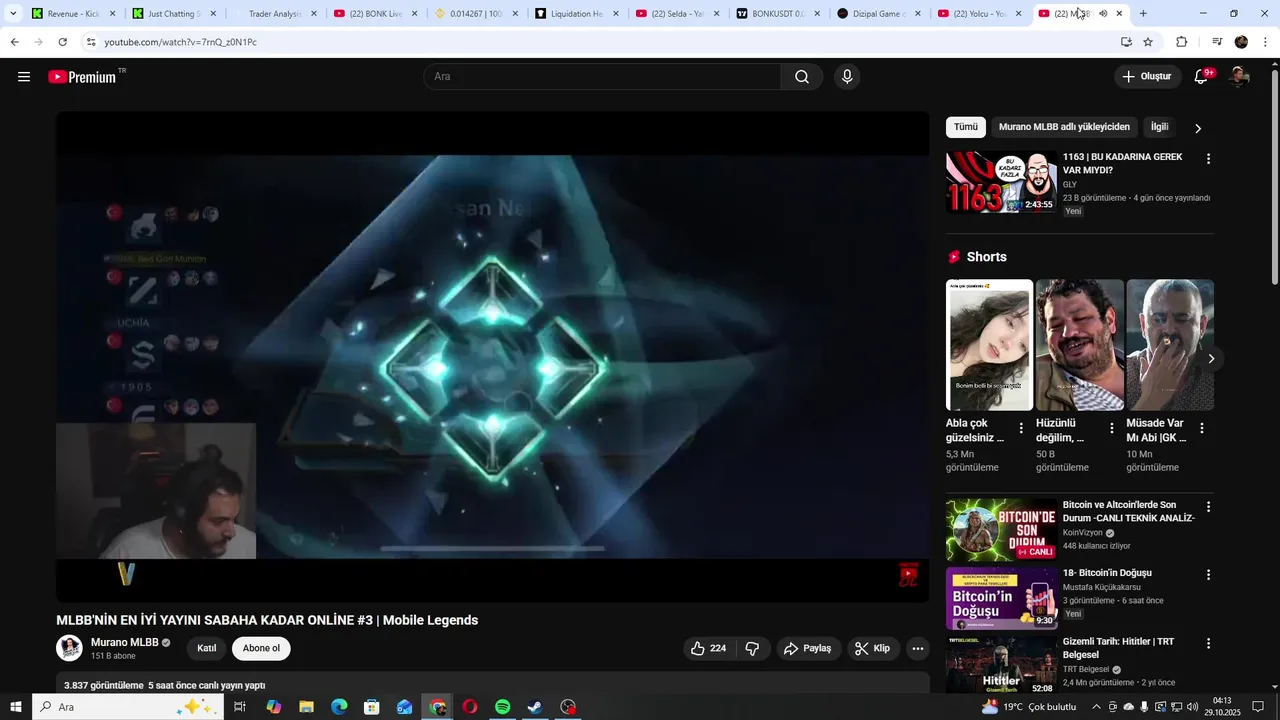The width and height of the screenshot is (1280, 720).
Task: Click the Oluştur create button
Action: (x=1147, y=77)
